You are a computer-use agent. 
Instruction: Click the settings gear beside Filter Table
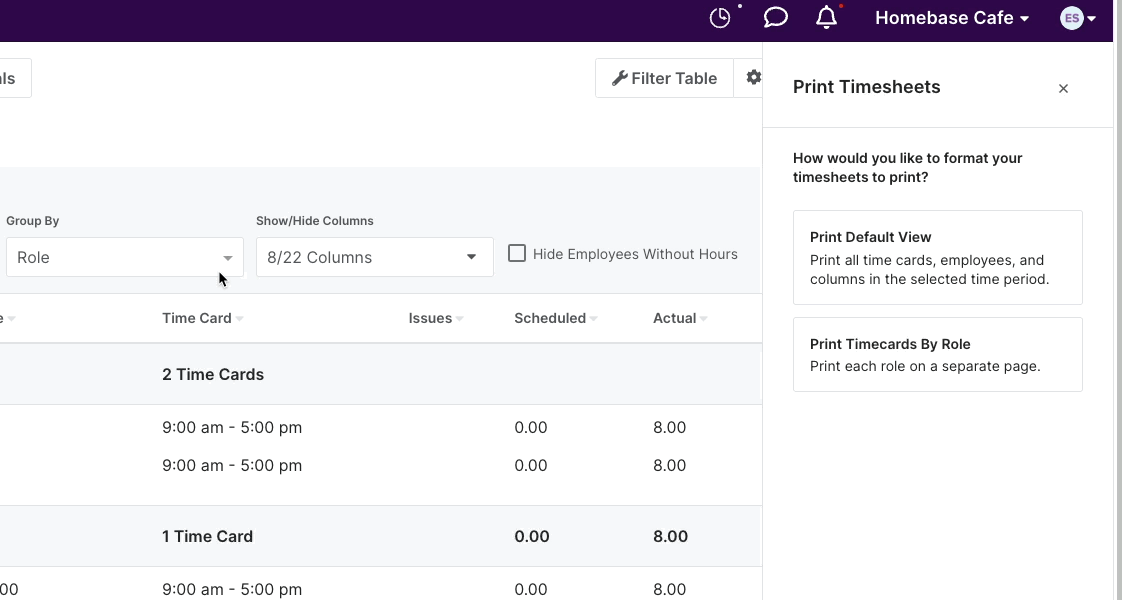tap(755, 77)
